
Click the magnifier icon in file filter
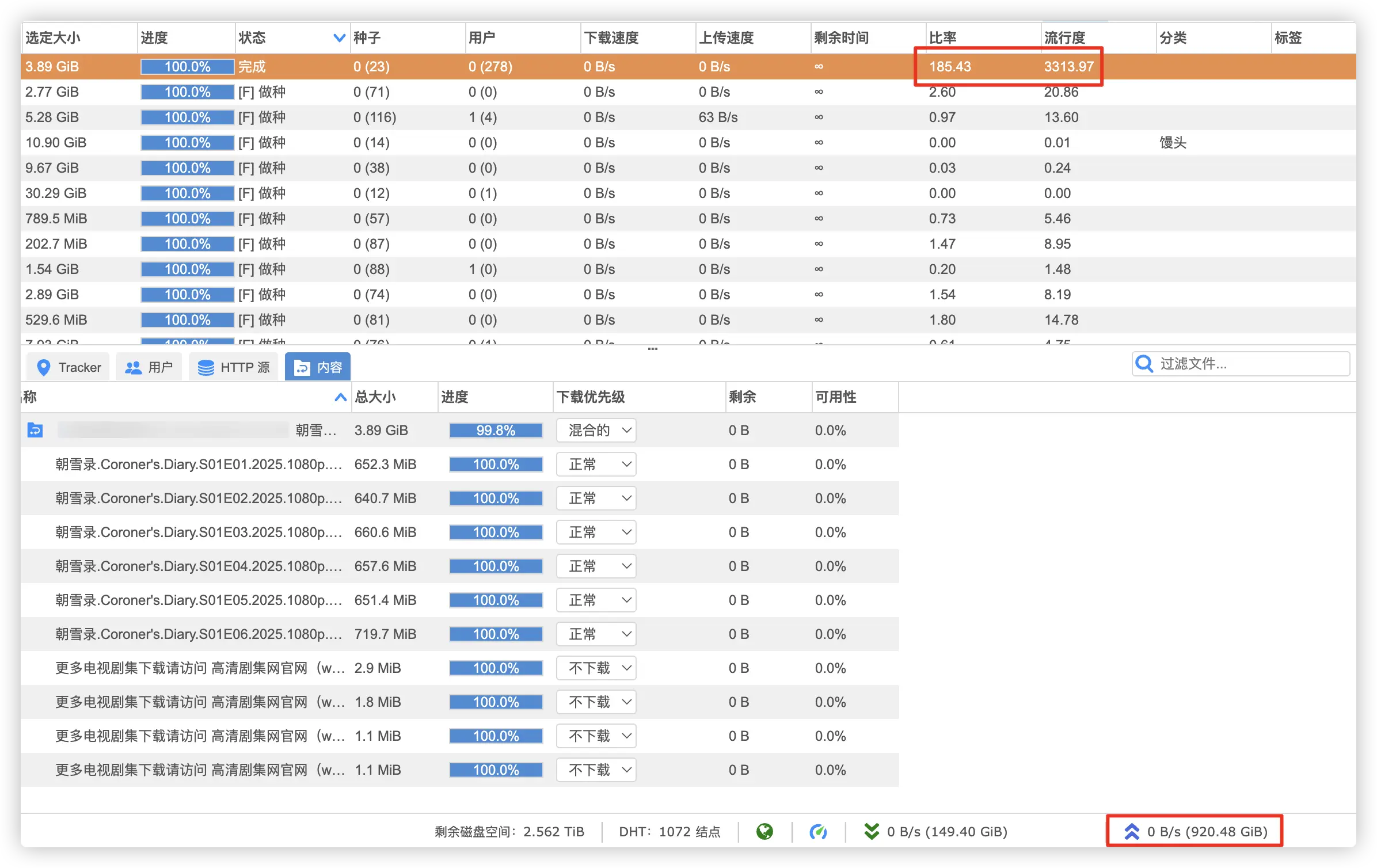point(1144,364)
